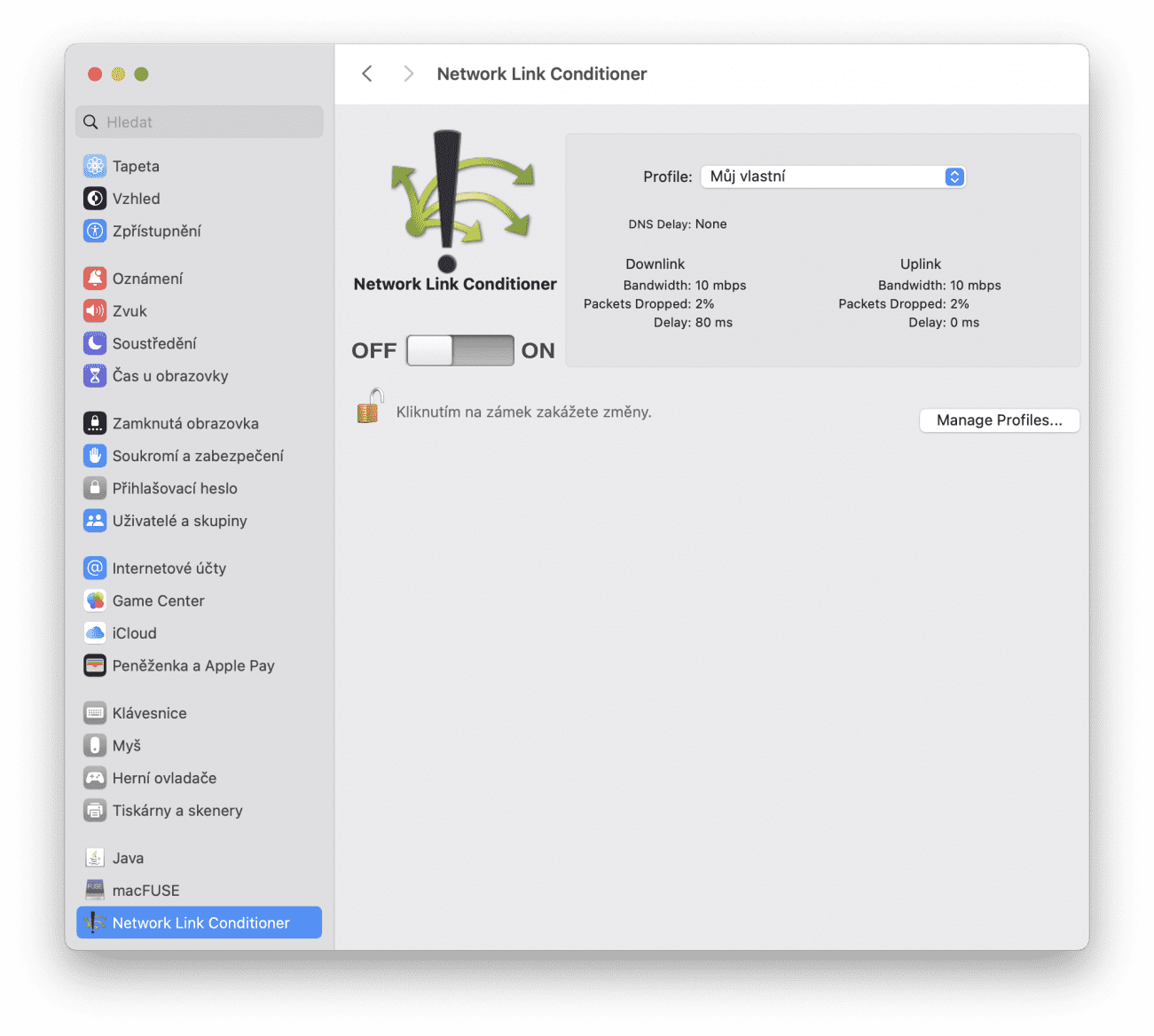The width and height of the screenshot is (1154, 1036).
Task: Click the 'Downlink' column heading
Action: pyautogui.click(x=656, y=264)
